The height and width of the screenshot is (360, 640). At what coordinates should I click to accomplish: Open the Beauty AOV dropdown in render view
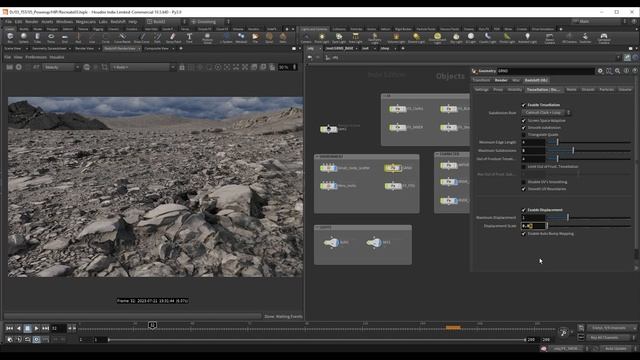click(62, 67)
